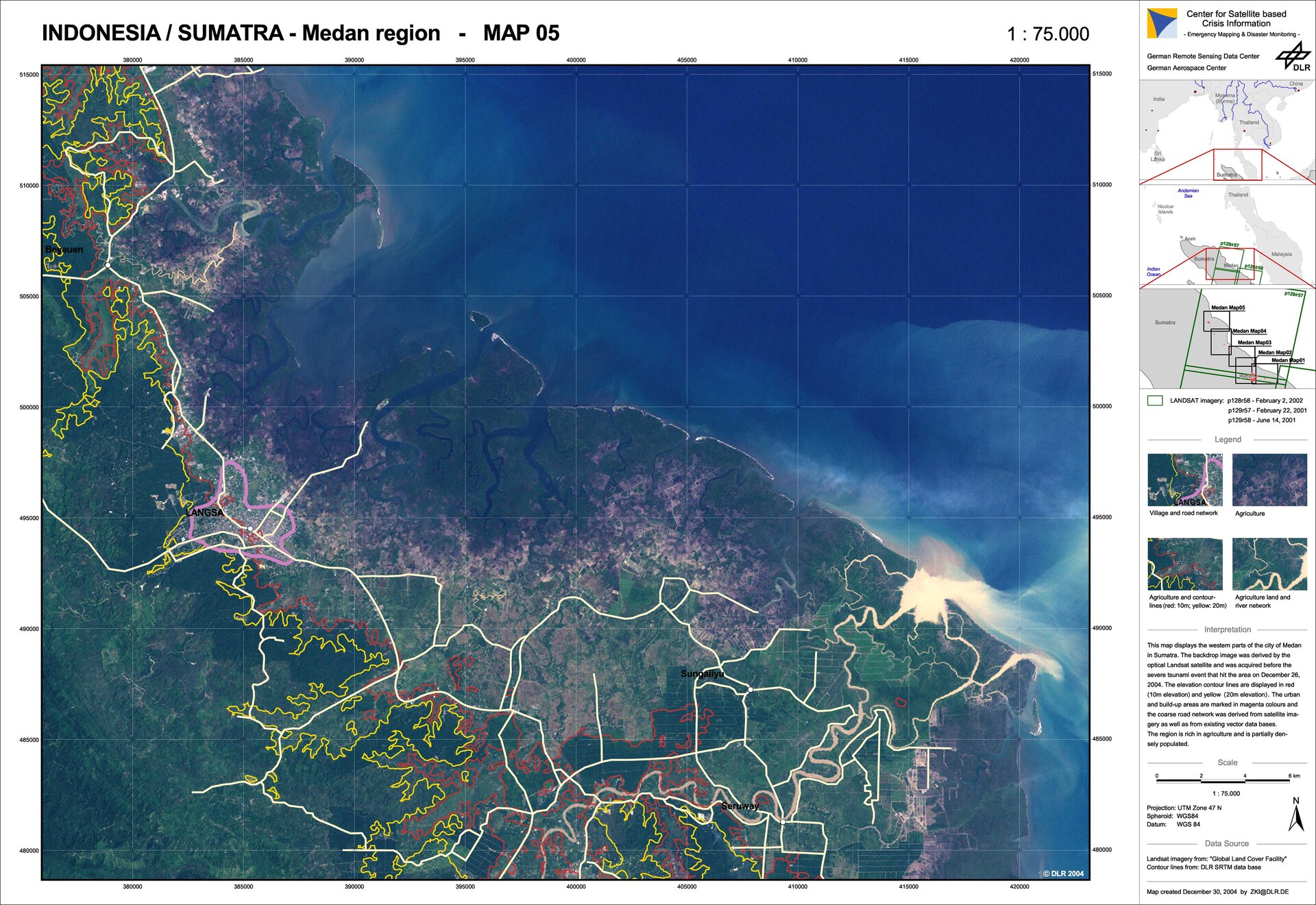Click the Medan Map05 index label
Viewport: 1316px width, 905px height.
[x=1228, y=308]
